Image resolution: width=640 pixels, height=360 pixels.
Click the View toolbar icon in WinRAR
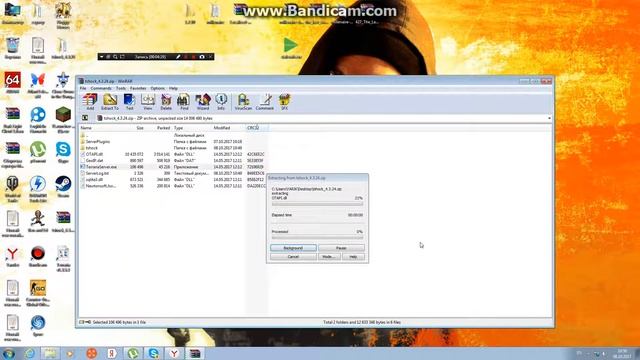(148, 102)
